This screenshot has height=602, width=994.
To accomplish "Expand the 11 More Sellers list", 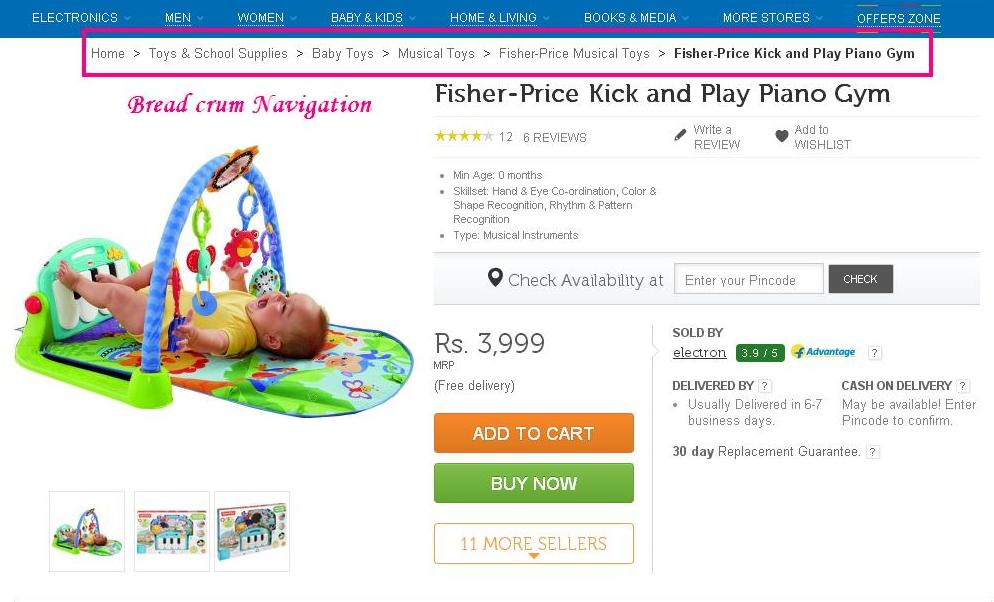I will pos(534,544).
